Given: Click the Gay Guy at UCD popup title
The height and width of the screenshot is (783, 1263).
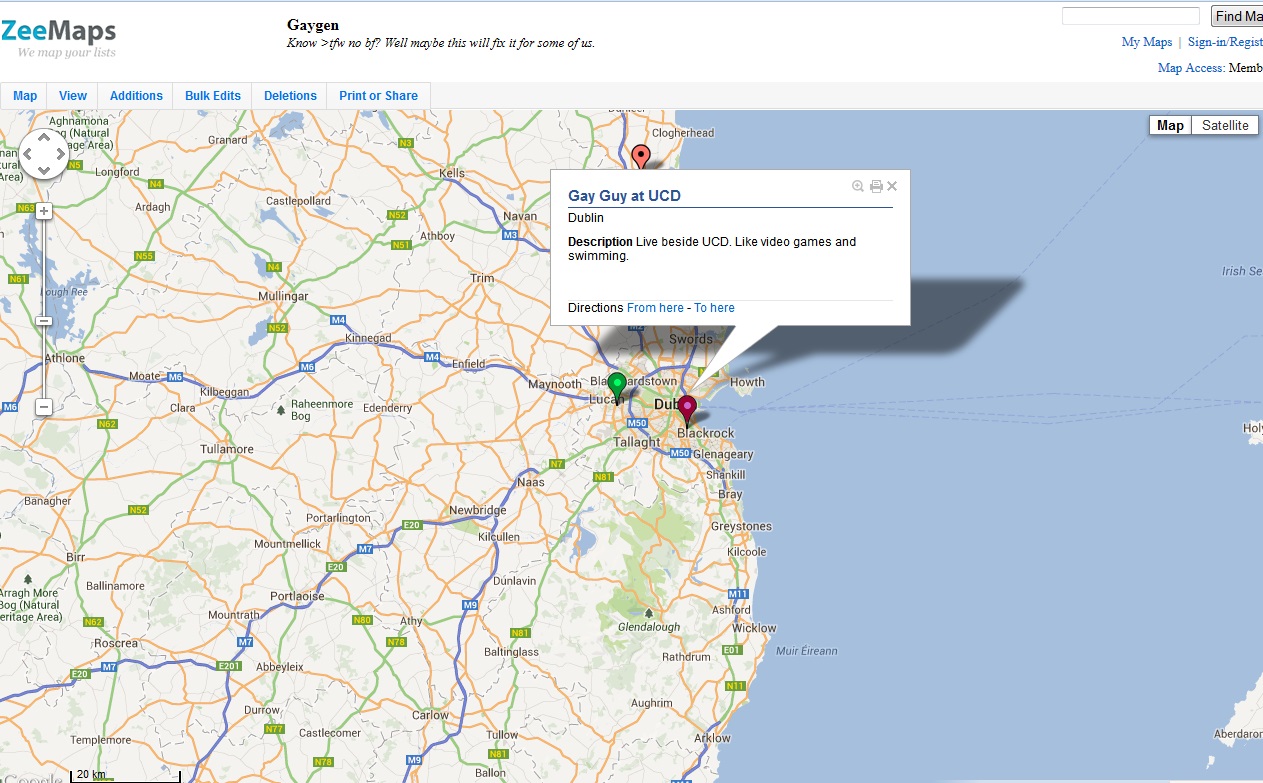Looking at the screenshot, I should coord(624,196).
